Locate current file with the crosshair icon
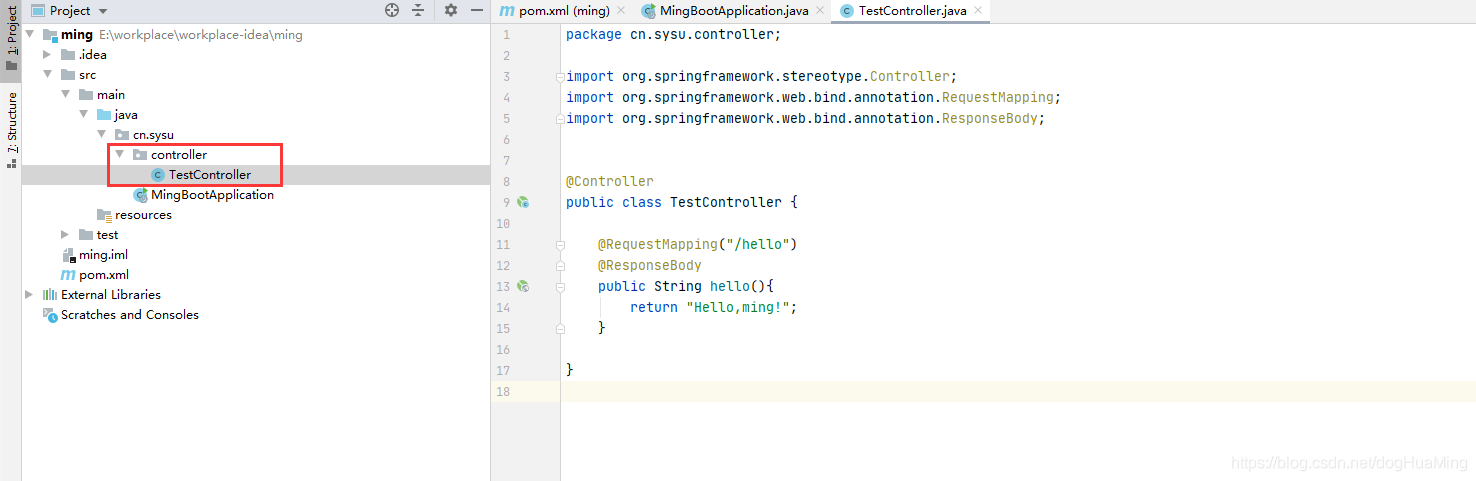 pyautogui.click(x=392, y=10)
